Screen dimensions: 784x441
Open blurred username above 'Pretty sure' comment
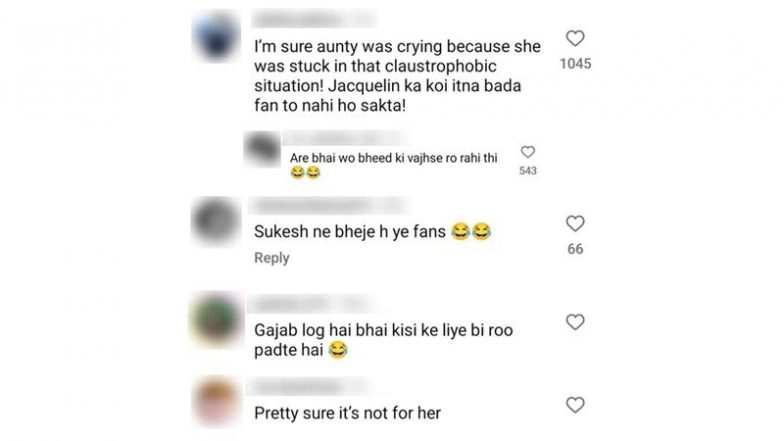[308, 386]
